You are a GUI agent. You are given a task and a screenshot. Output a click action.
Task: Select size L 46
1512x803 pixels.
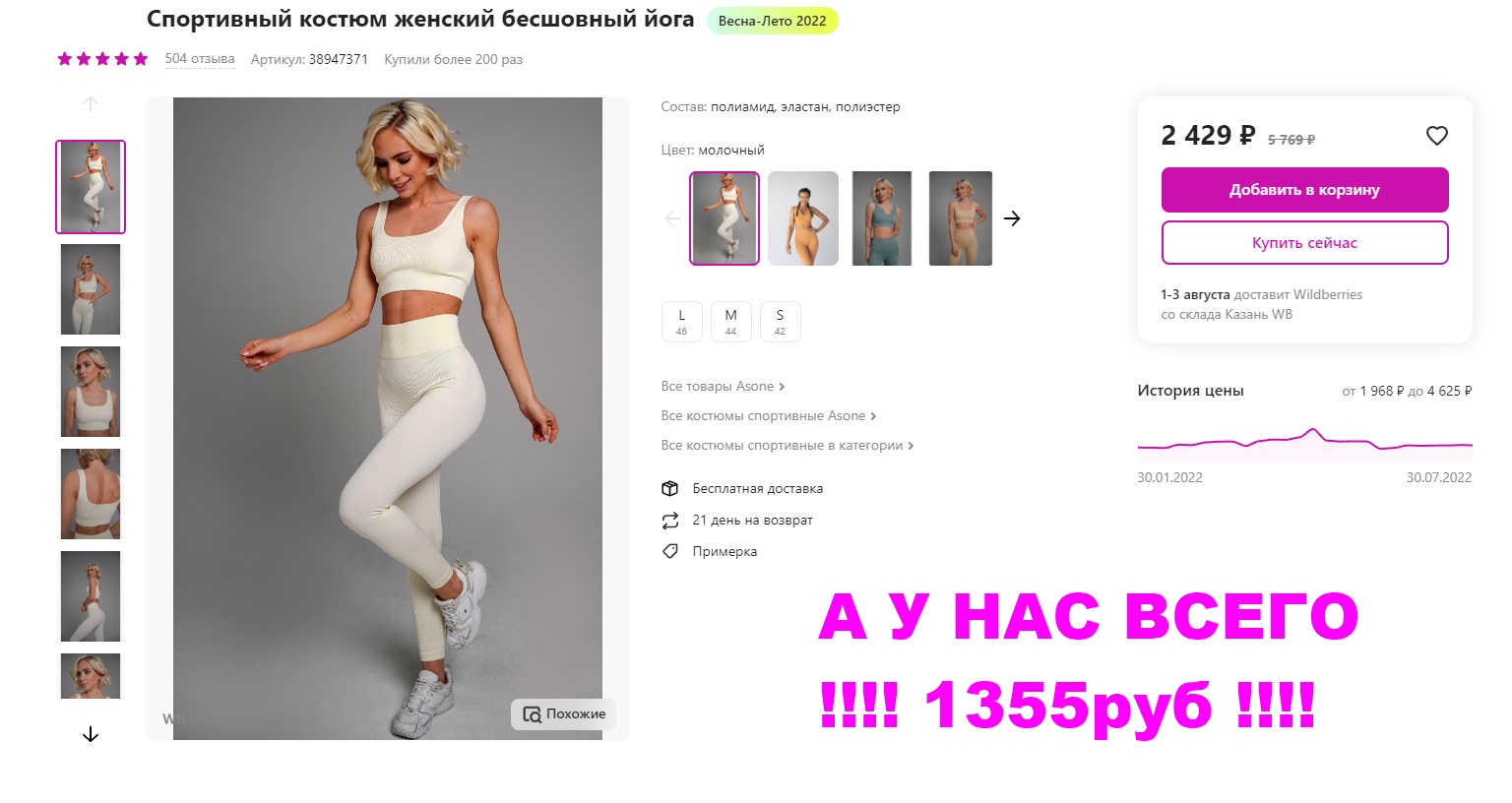(x=681, y=322)
